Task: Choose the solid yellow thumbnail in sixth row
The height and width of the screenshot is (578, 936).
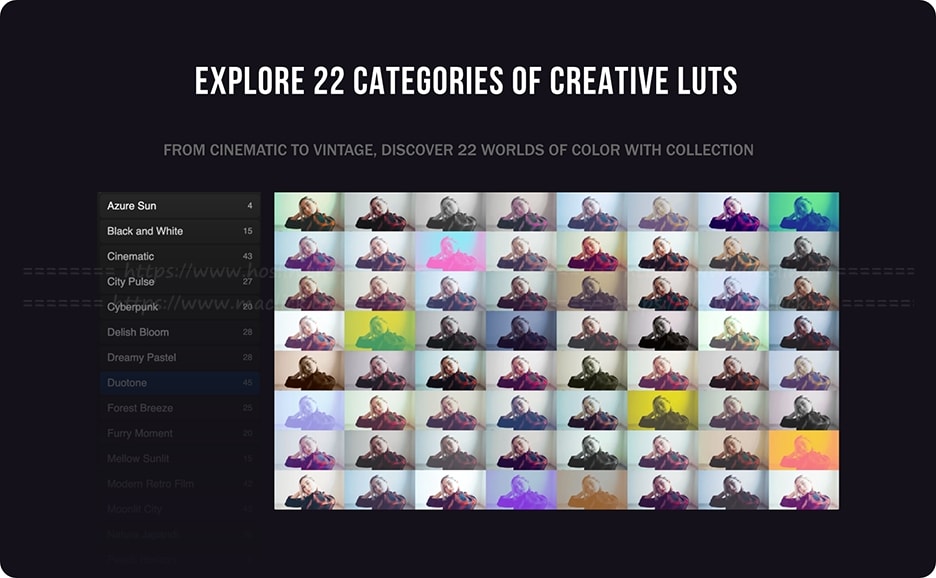Action: 663,411
